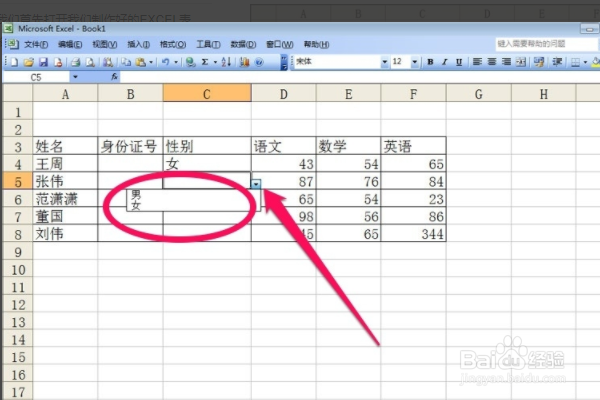Click the Research icon in the toolbar
Screen dimensions: 600x400
108,62
